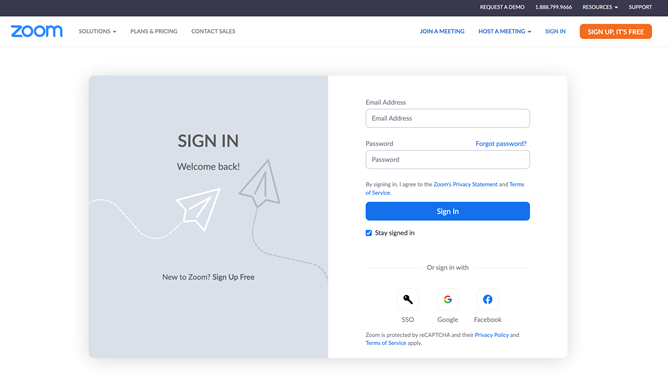
Task: Click the Sign Up Free link
Action: coord(233,277)
